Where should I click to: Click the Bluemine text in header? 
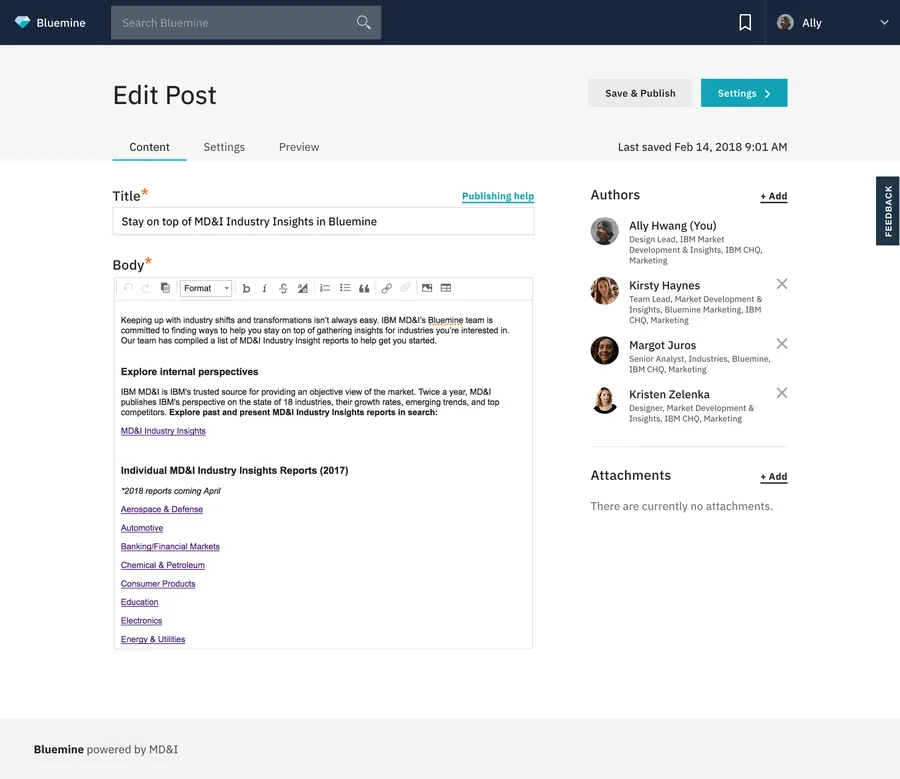pyautogui.click(x=61, y=22)
